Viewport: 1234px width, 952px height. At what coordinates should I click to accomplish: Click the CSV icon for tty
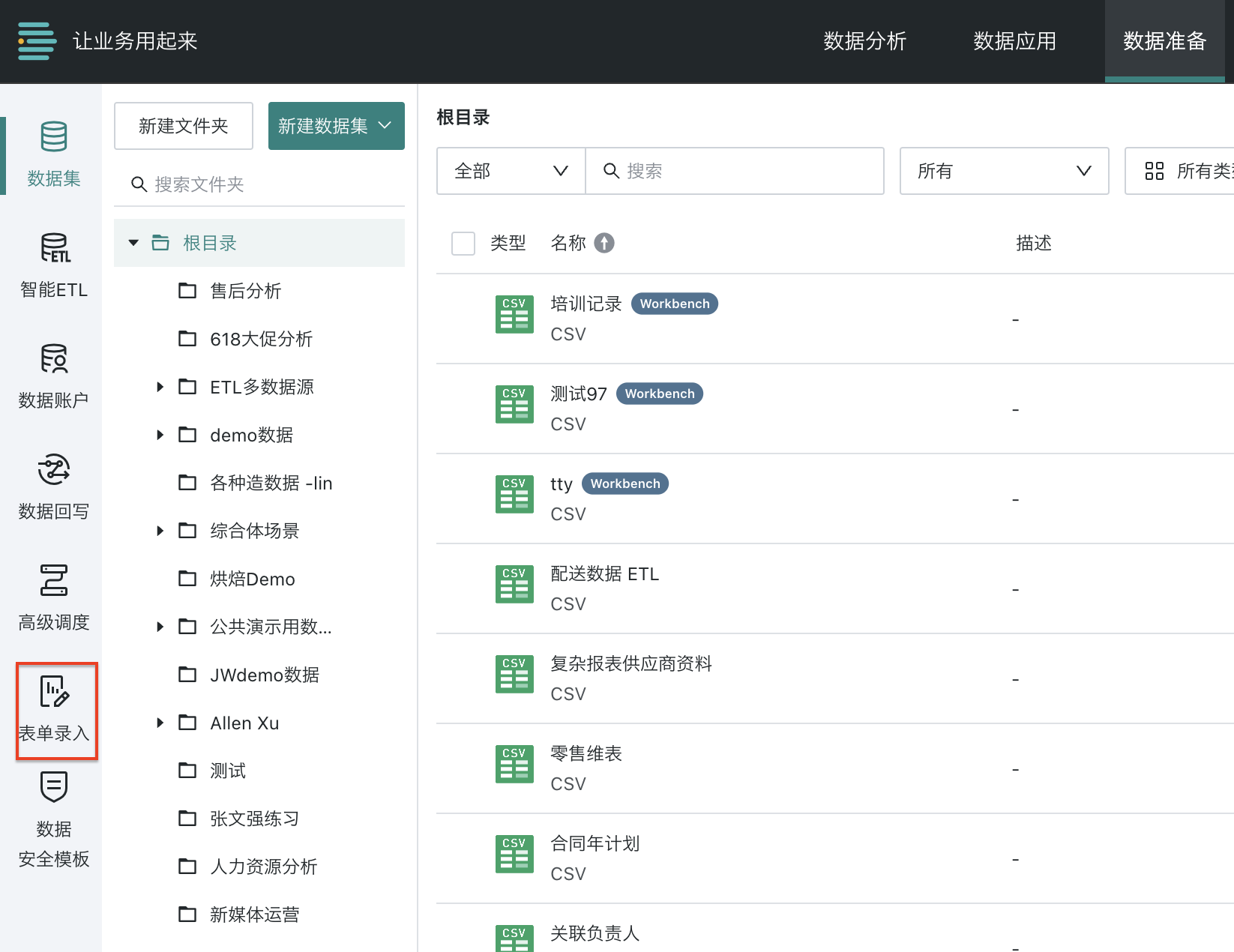(514, 494)
